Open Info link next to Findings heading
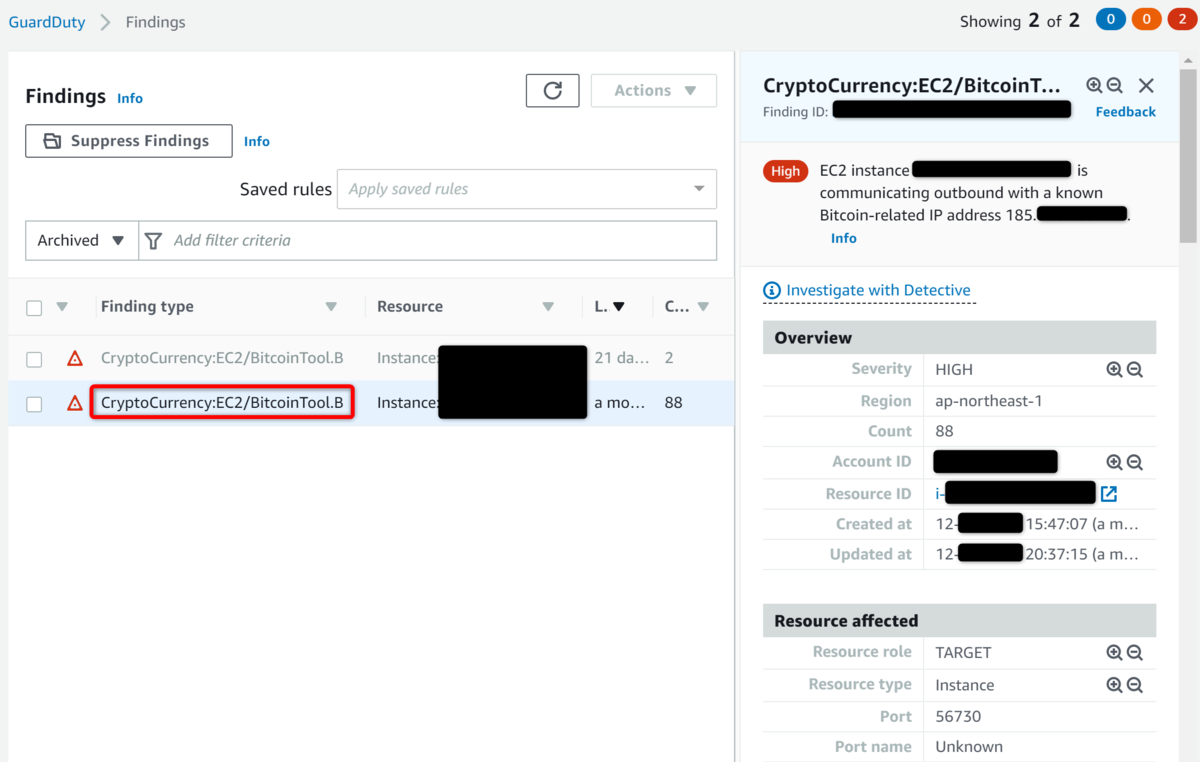Screen dimensions: 1200x762 pos(130,98)
